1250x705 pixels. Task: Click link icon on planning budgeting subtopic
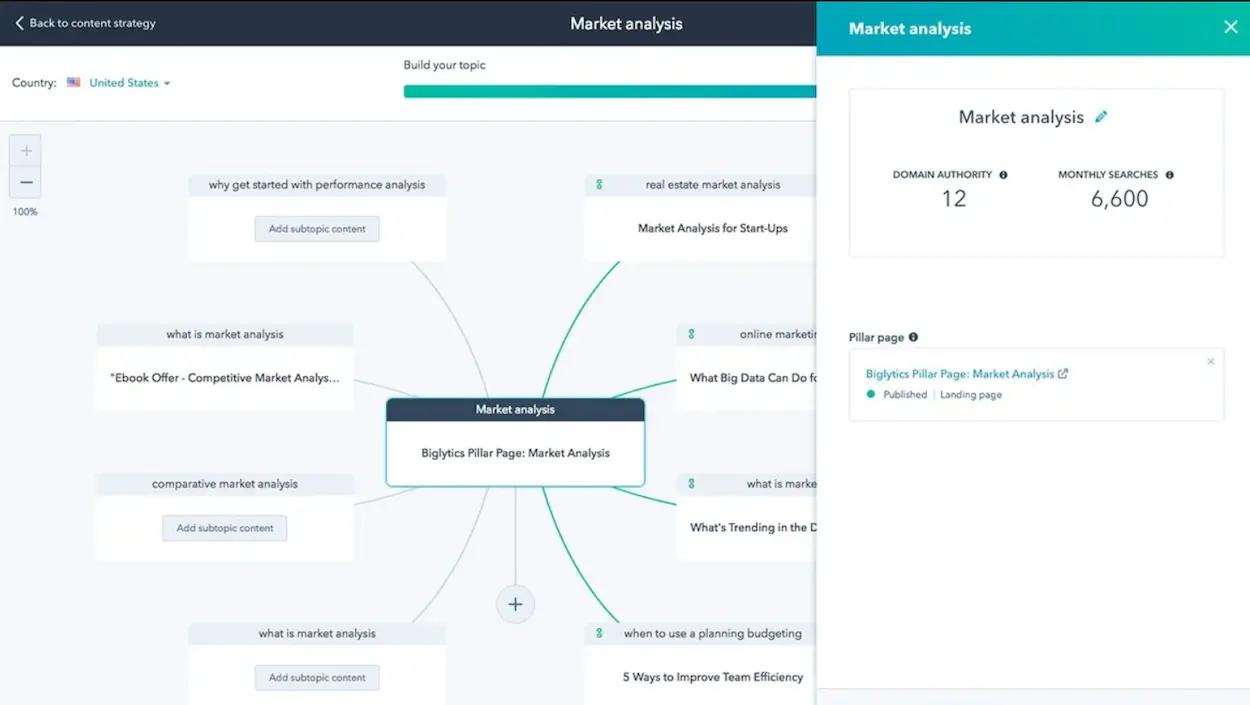pyautogui.click(x=599, y=633)
